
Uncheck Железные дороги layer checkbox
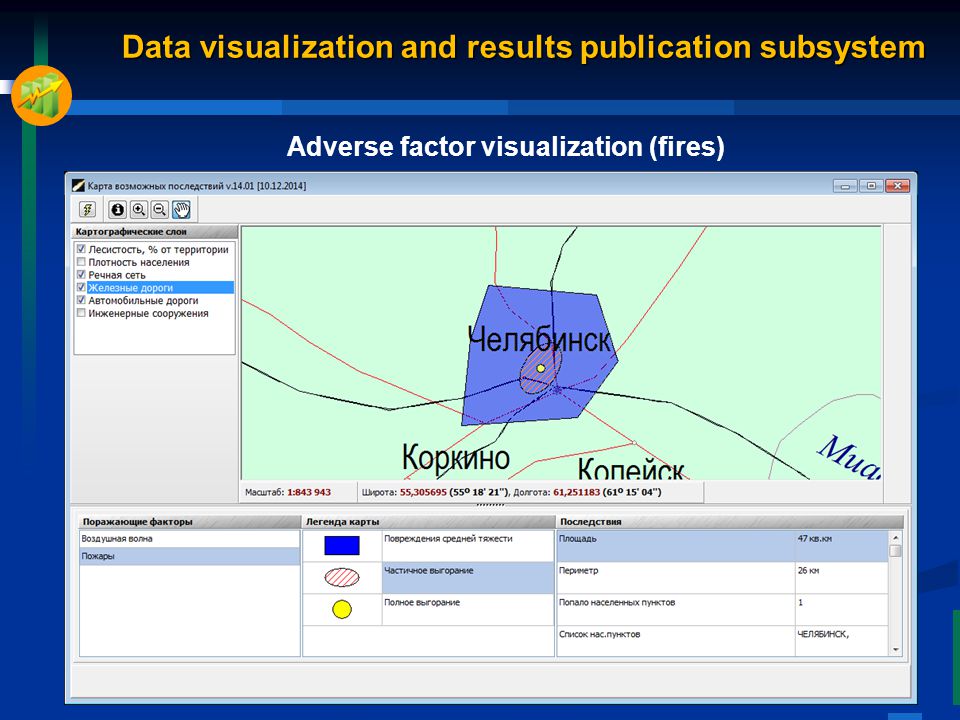pos(81,287)
